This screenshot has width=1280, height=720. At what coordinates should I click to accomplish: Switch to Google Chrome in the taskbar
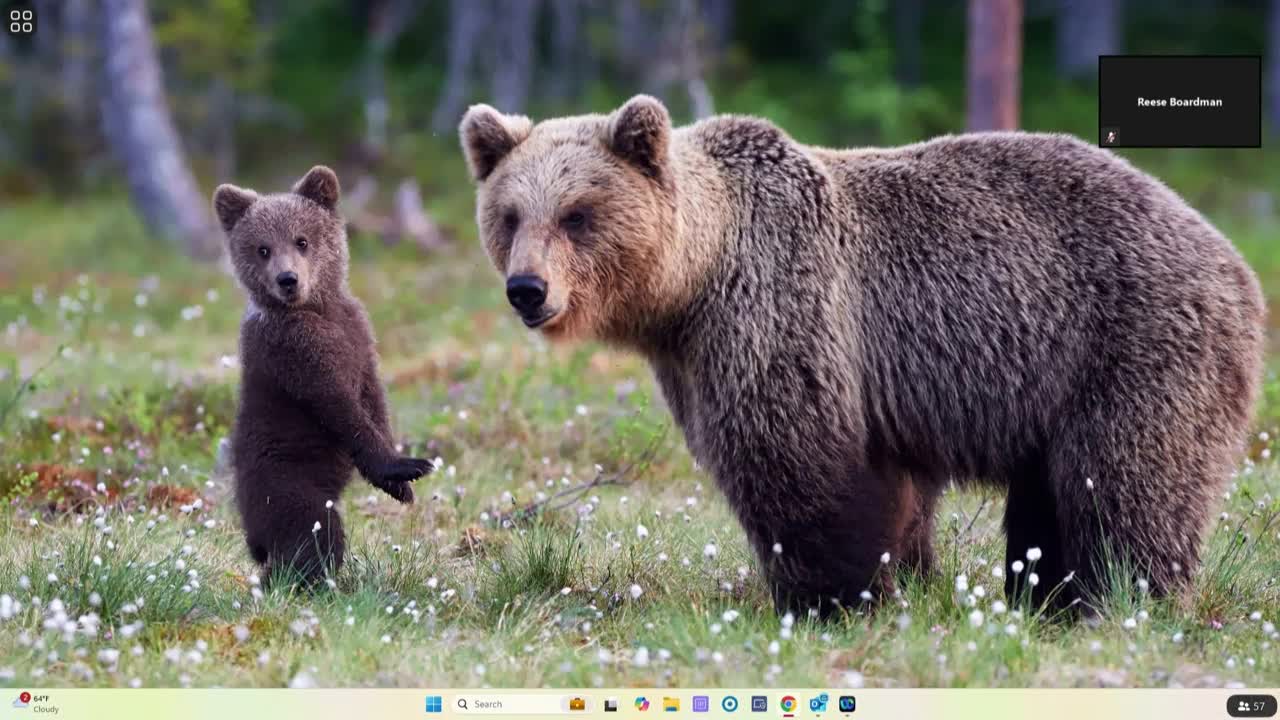point(788,704)
